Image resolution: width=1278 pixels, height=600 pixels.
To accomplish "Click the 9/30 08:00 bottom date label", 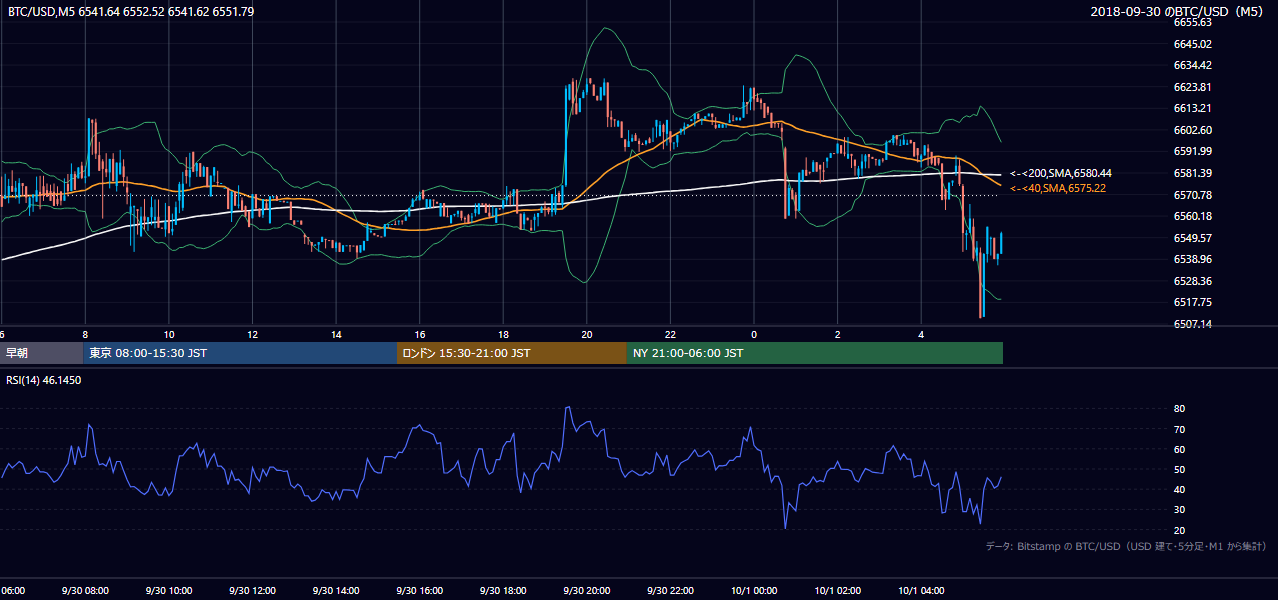I will pyautogui.click(x=84, y=591).
